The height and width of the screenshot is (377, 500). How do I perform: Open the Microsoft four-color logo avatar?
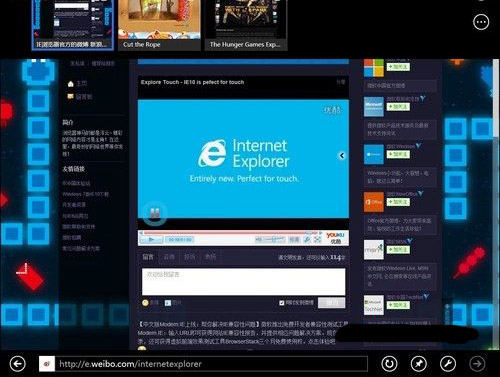coord(374,68)
